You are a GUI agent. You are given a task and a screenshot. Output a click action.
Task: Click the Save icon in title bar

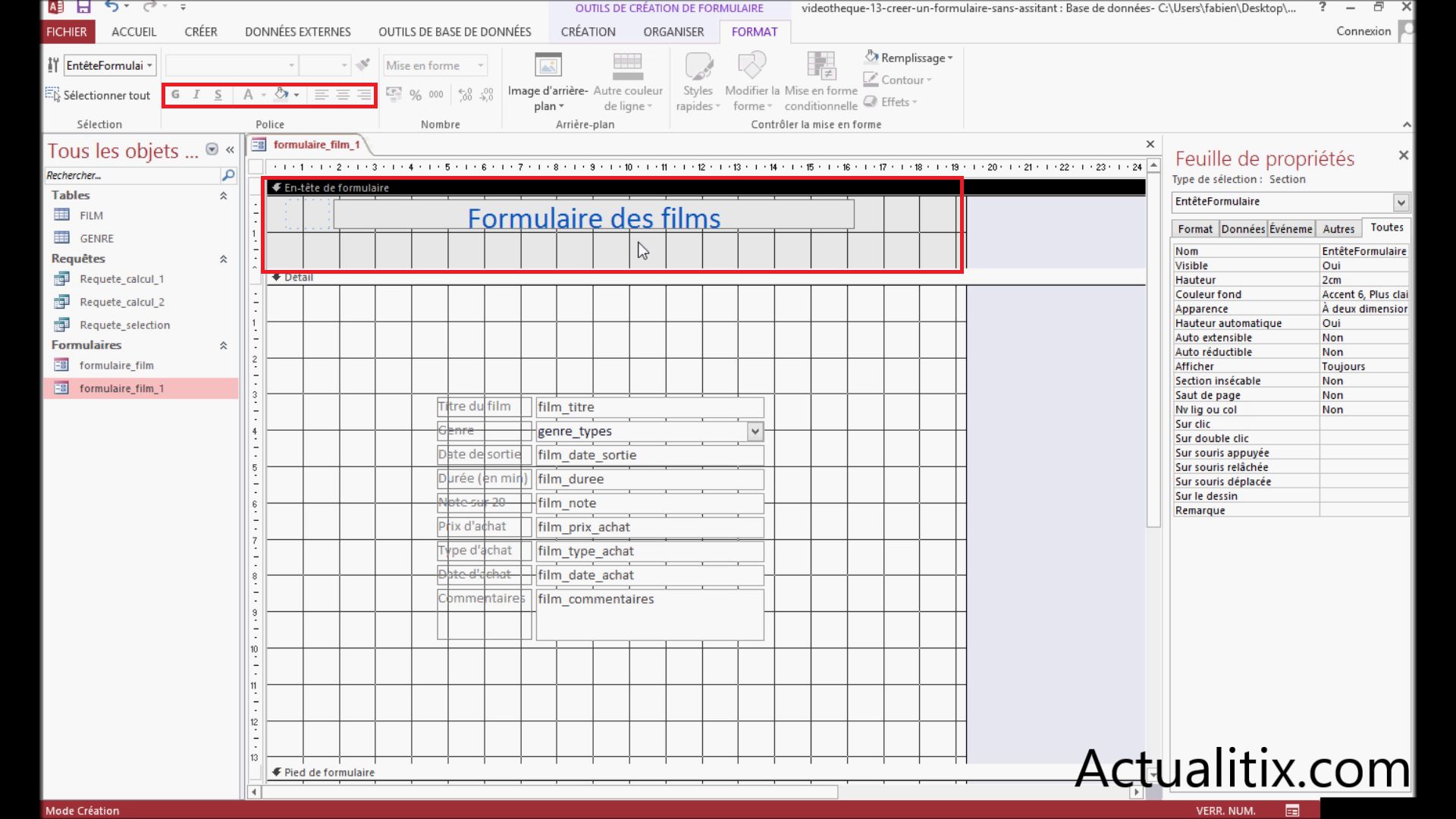pos(83,7)
